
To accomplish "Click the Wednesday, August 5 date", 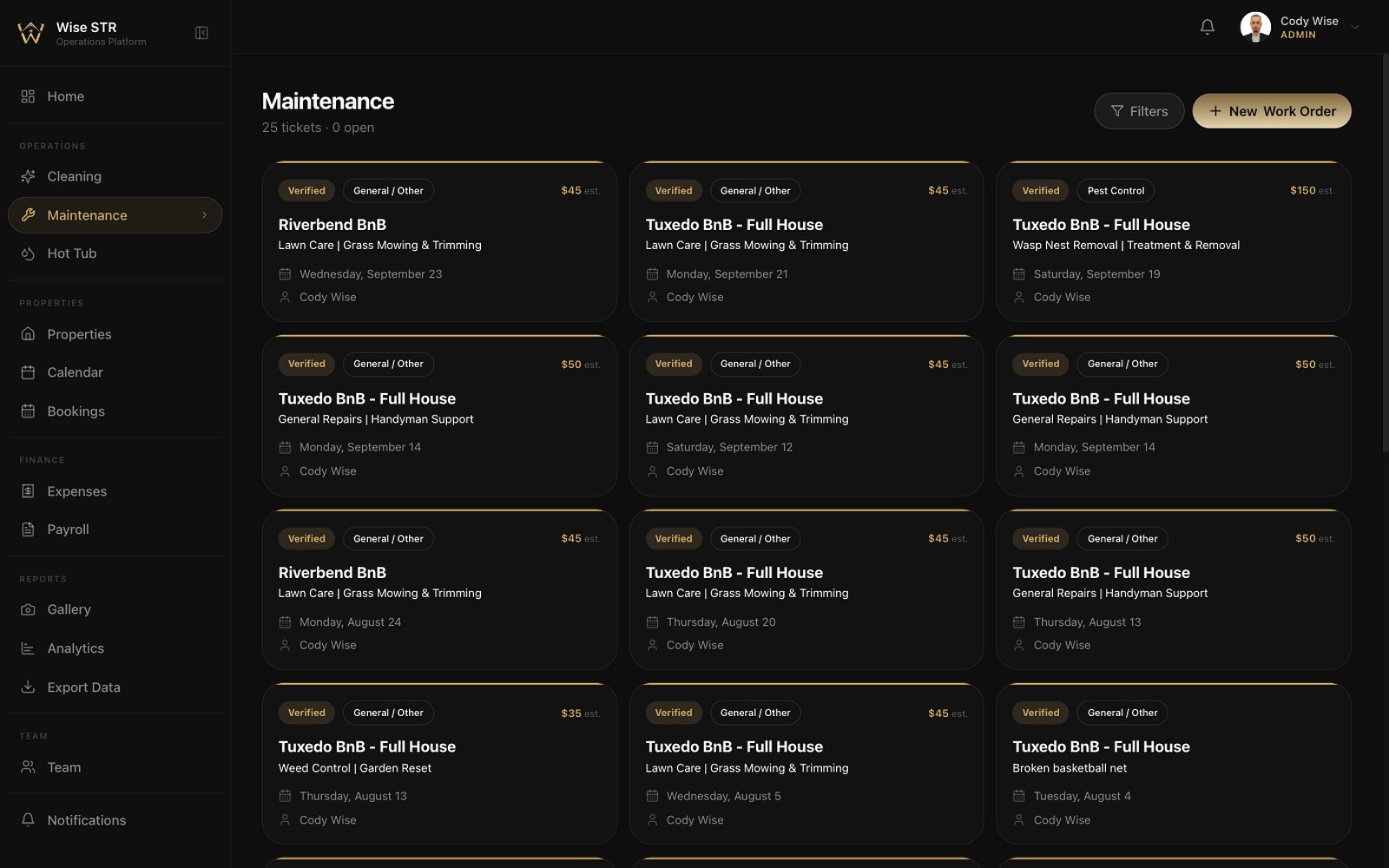I will [723, 796].
